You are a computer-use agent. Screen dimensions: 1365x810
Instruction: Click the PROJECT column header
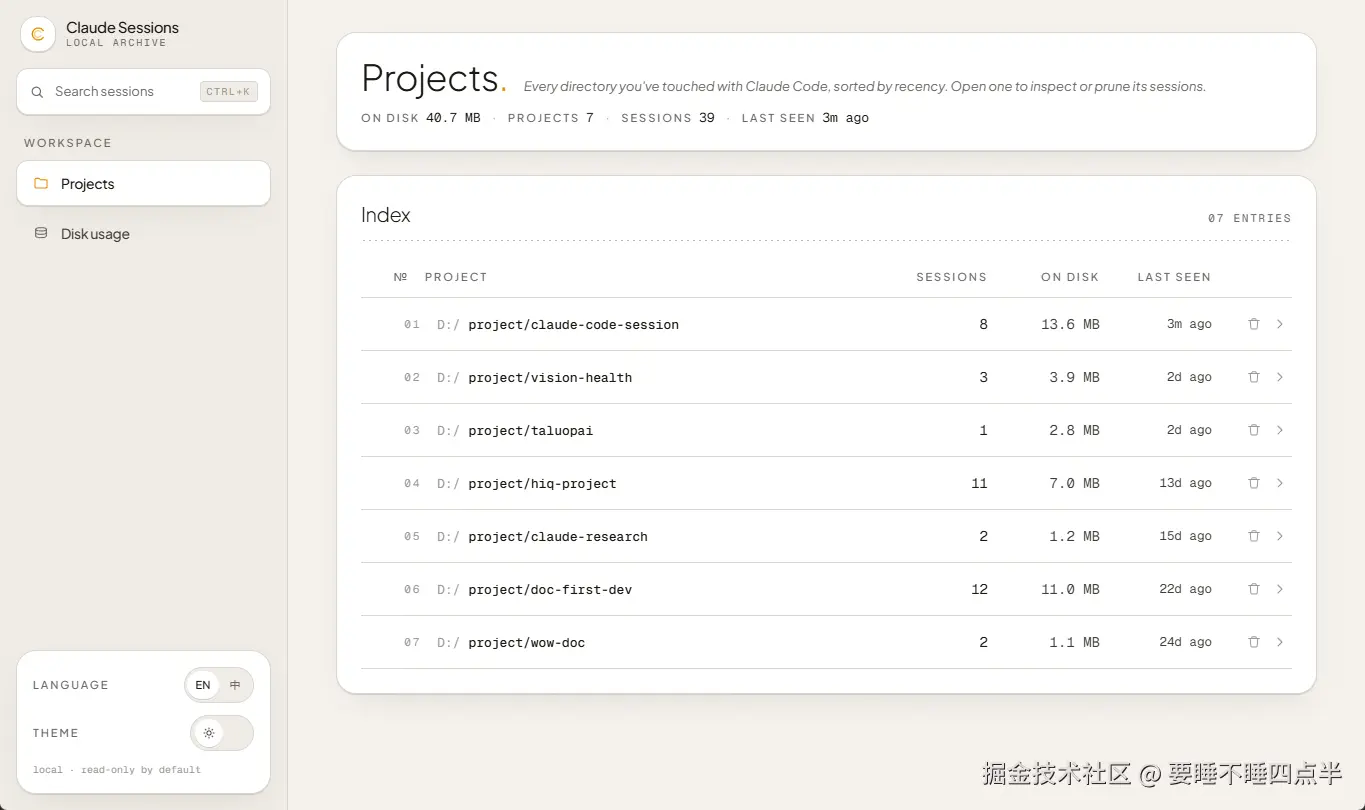click(x=456, y=277)
